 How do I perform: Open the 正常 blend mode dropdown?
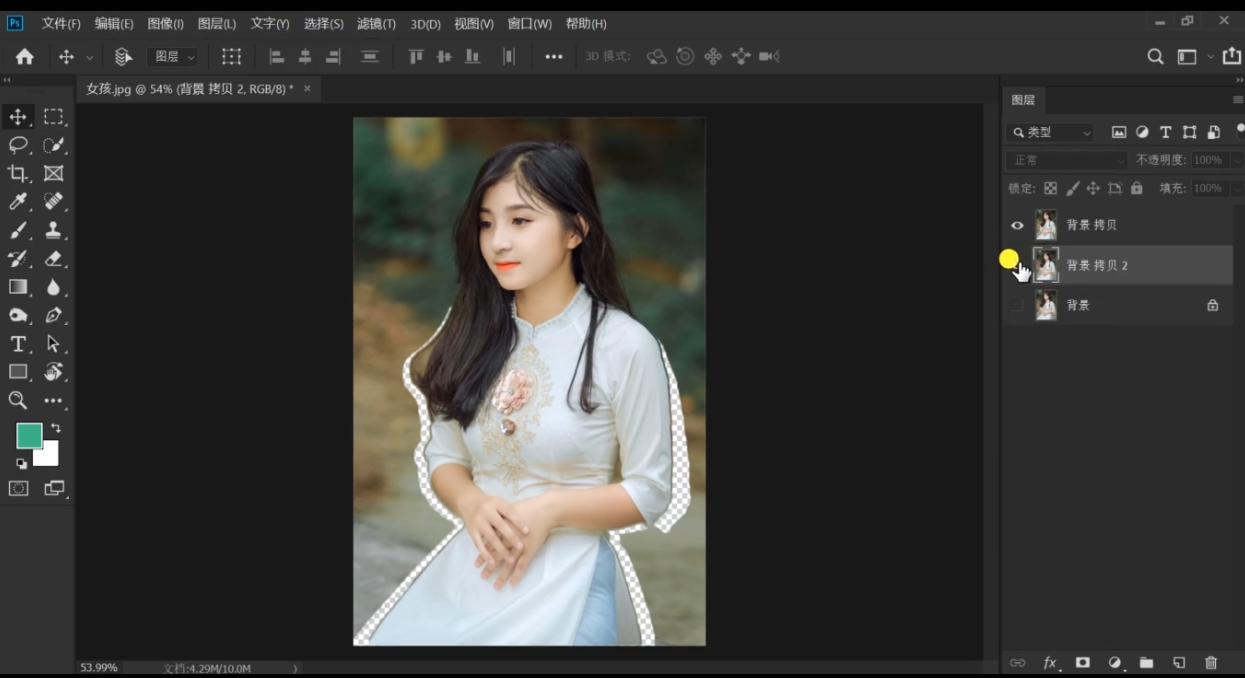click(1066, 160)
